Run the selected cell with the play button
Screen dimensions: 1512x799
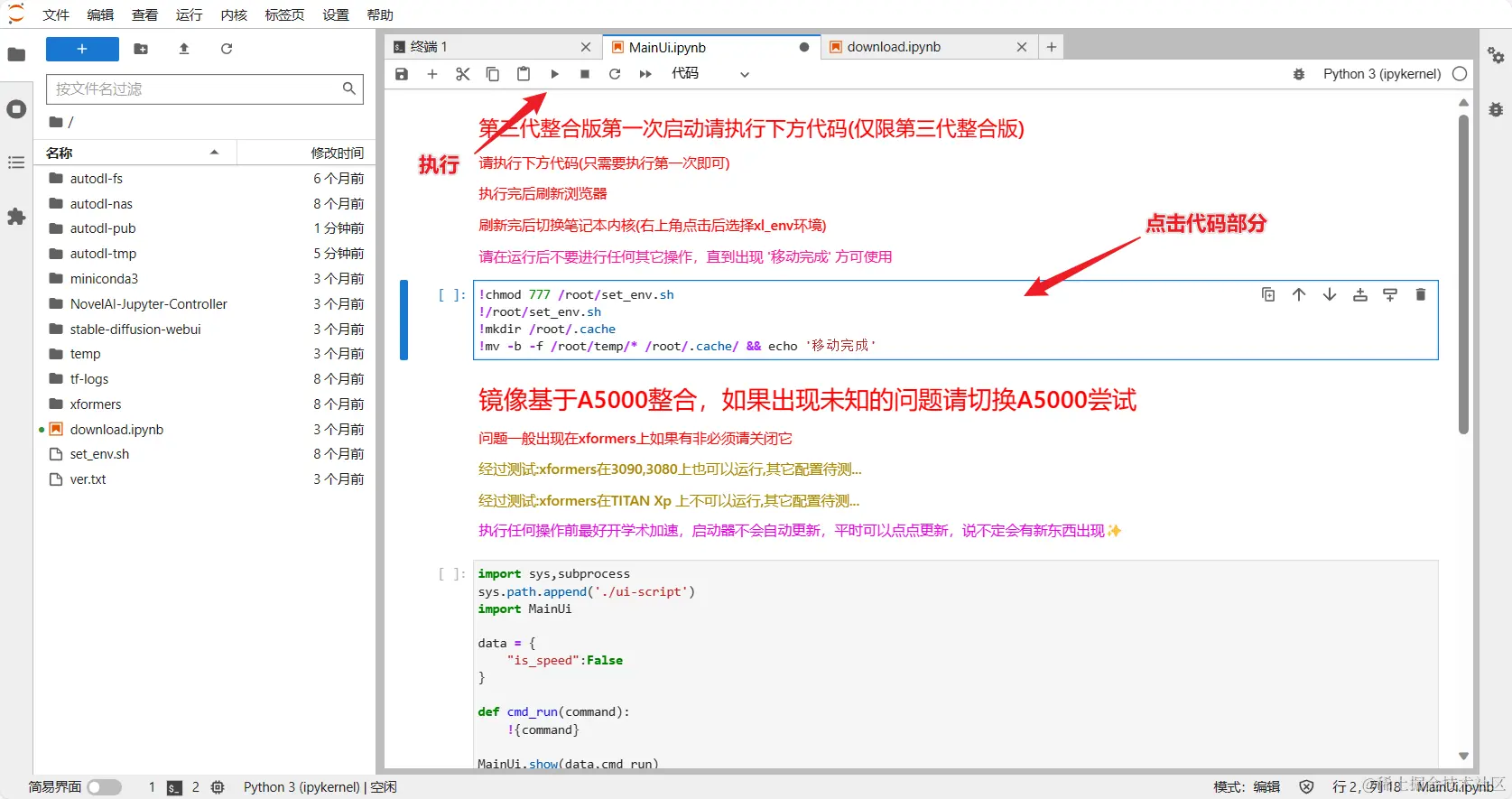pyautogui.click(x=554, y=74)
